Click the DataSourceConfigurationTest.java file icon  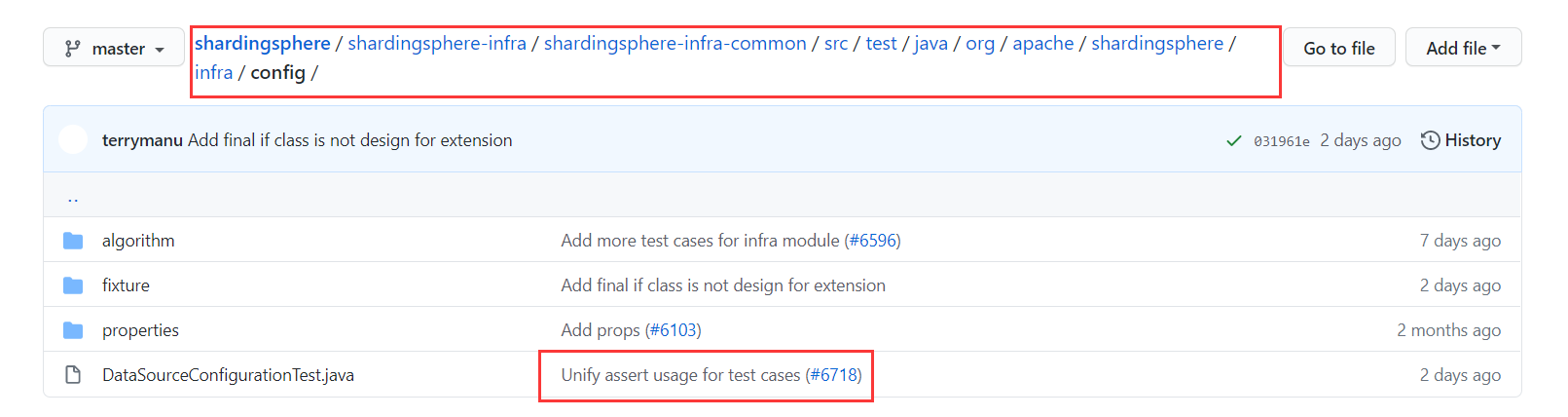click(73, 375)
